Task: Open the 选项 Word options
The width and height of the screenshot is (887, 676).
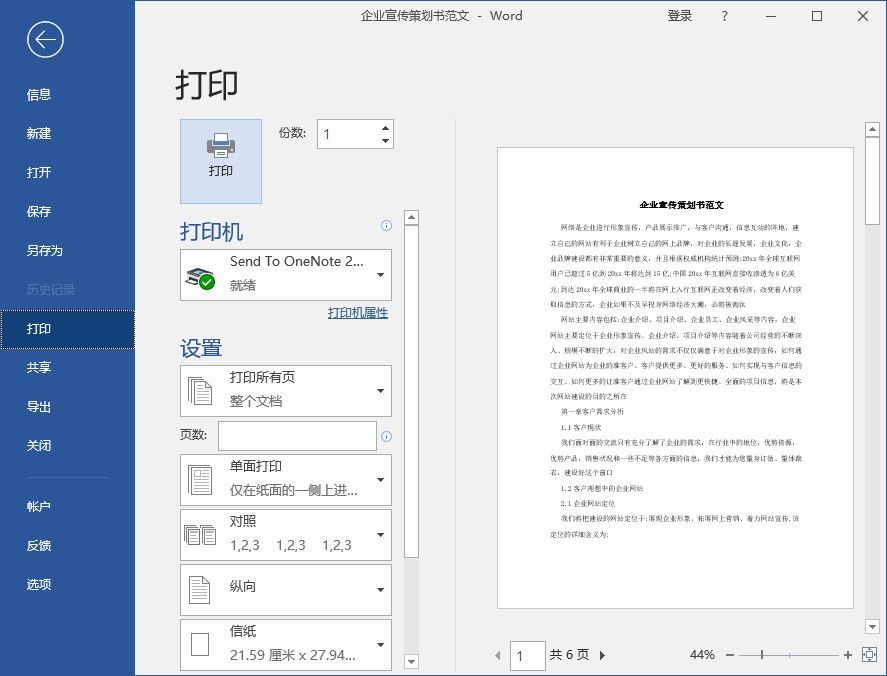Action: tap(38, 584)
